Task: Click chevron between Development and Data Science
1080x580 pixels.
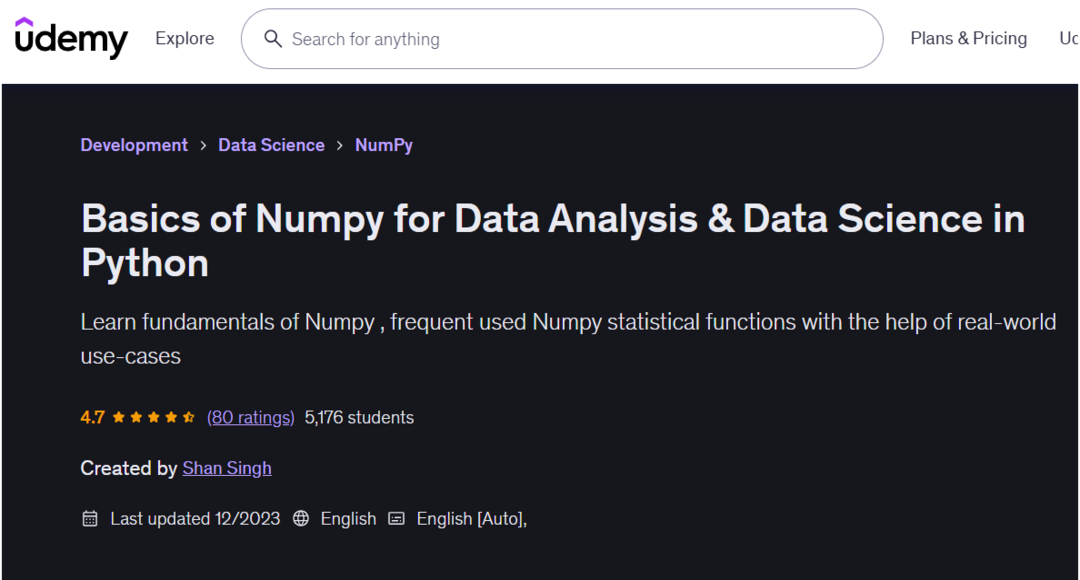Action: [x=203, y=146]
